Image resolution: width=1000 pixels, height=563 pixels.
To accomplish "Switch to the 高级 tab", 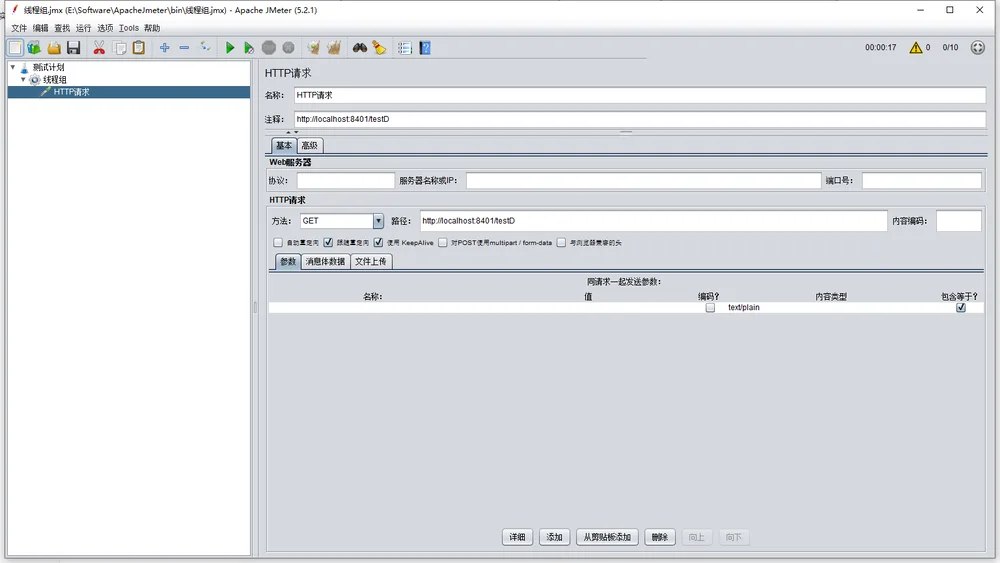I will point(310,145).
